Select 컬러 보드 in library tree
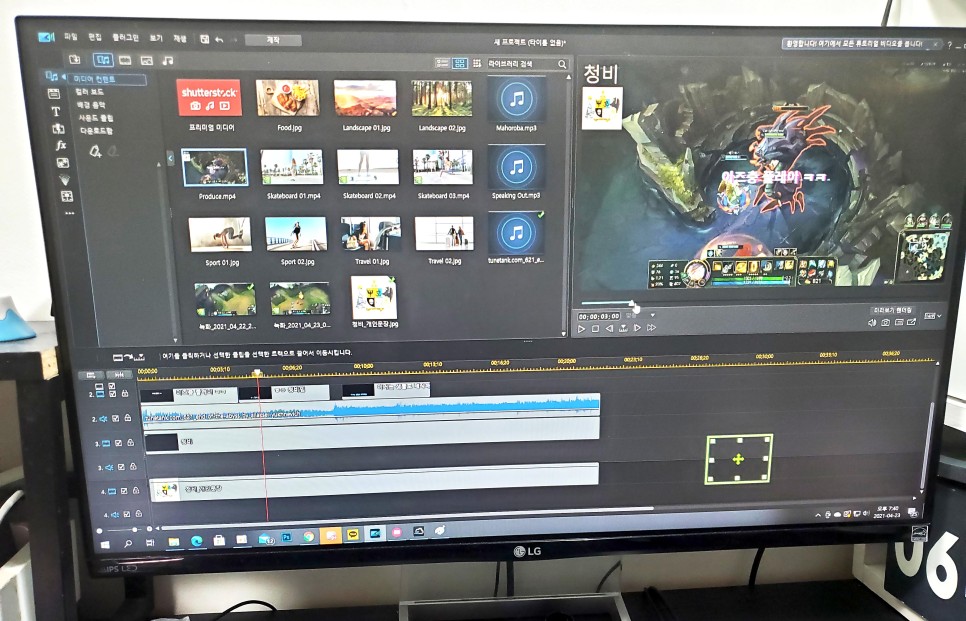Image resolution: width=966 pixels, height=621 pixels. [90, 92]
